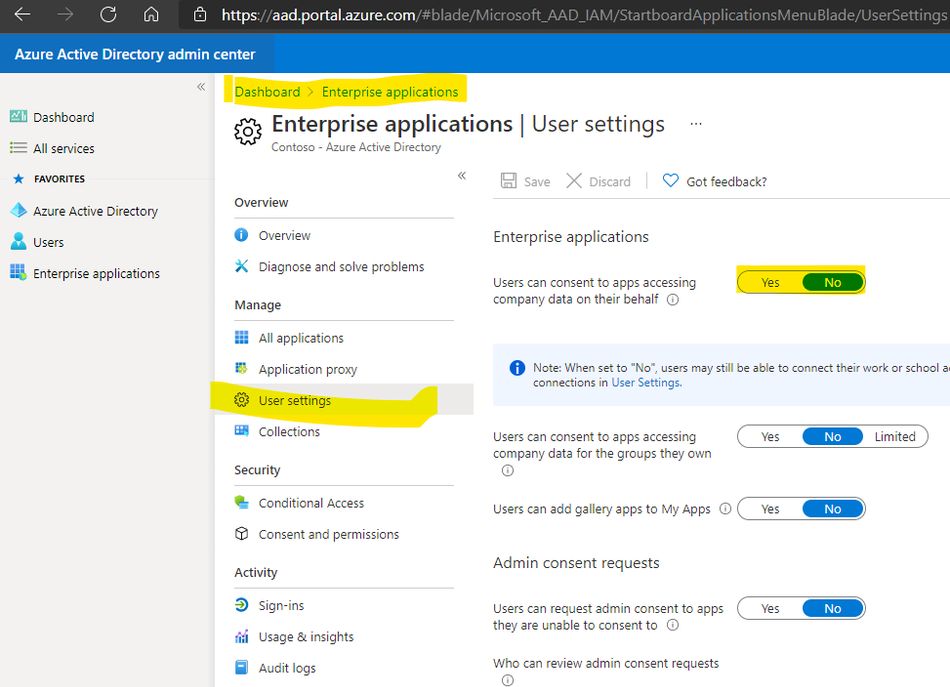Click the gear icon beside page title

click(x=248, y=131)
